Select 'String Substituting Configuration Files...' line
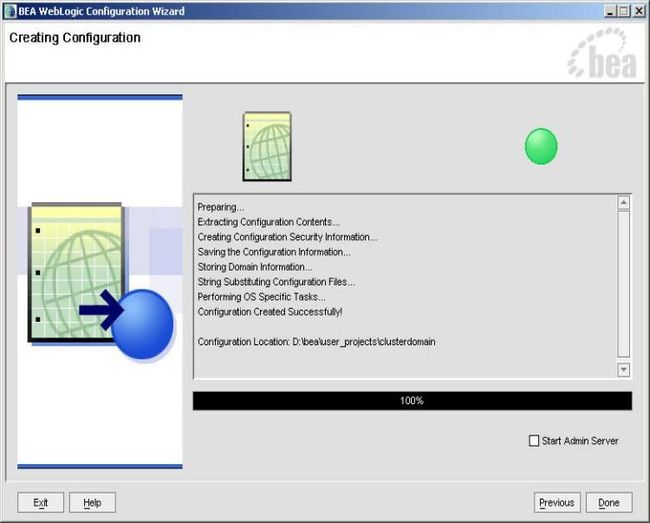The width and height of the screenshot is (650, 523). click(x=276, y=282)
